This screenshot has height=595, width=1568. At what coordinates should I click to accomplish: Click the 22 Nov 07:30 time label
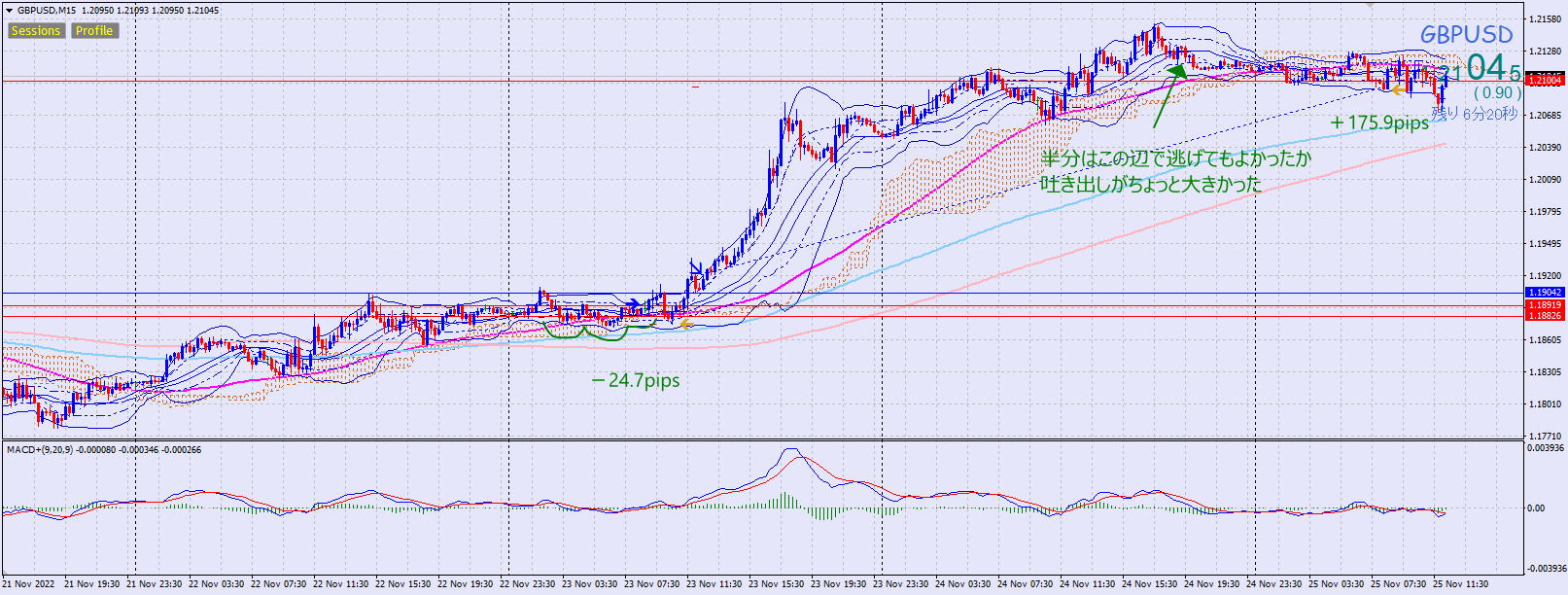tap(279, 584)
